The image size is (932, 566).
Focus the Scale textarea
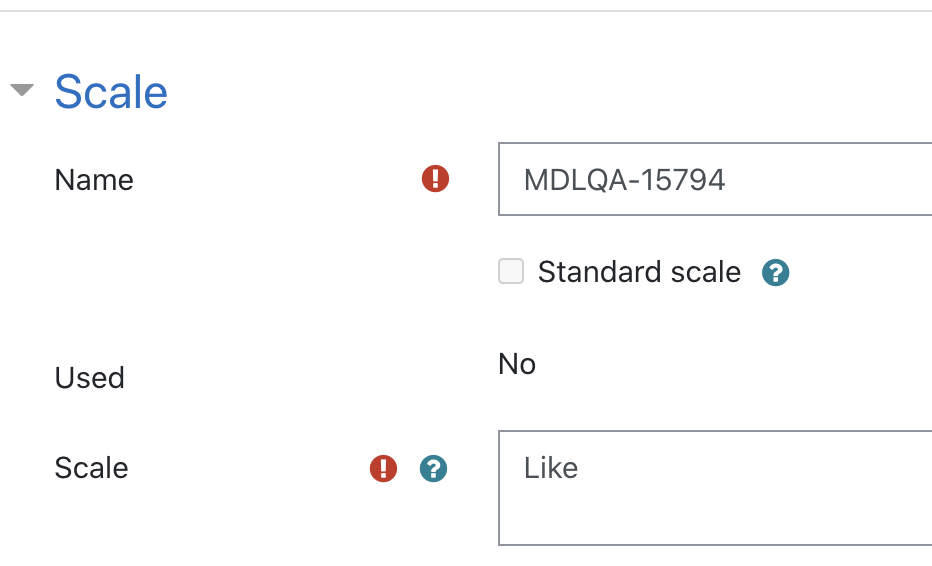click(714, 488)
